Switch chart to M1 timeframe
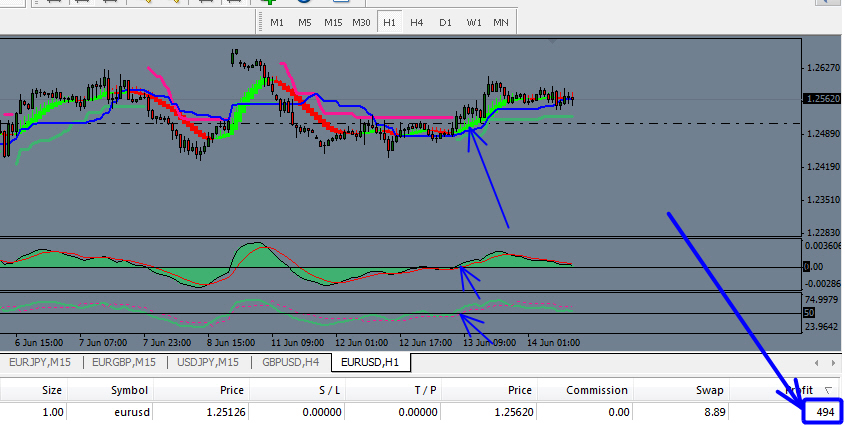This screenshot has height=426, width=845. click(277, 22)
